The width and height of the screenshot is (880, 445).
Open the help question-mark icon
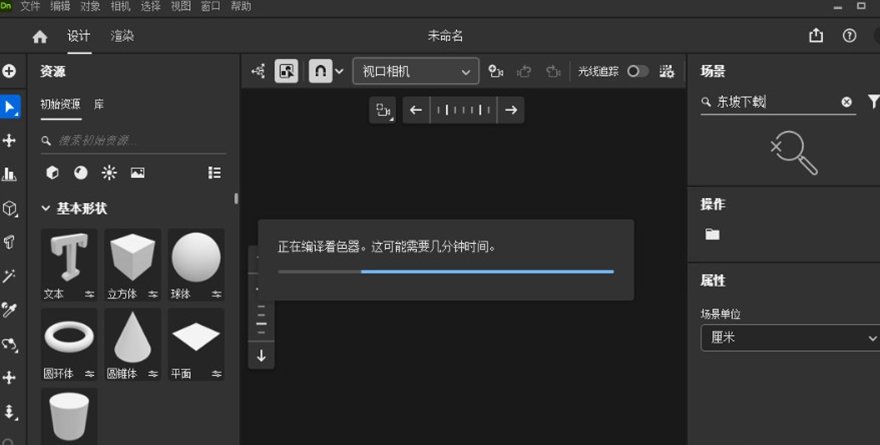[849, 36]
